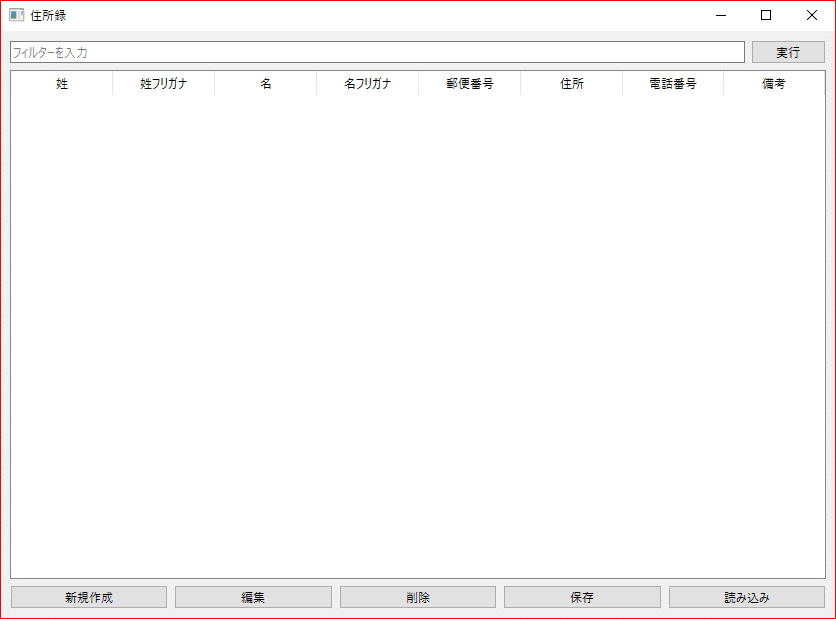
Task: Minimize the 住所録 window
Action: pyautogui.click(x=721, y=15)
